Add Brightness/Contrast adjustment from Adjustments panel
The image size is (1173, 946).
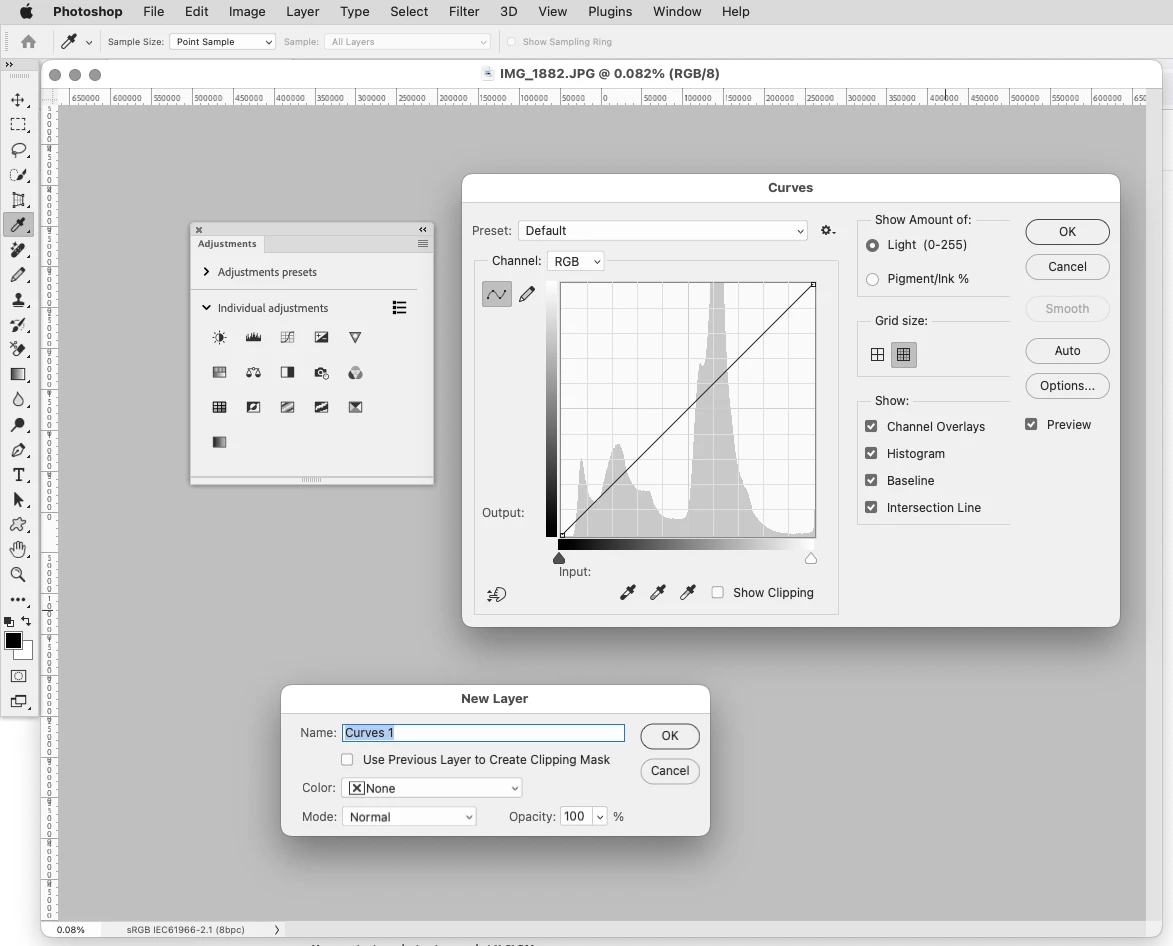(x=219, y=337)
